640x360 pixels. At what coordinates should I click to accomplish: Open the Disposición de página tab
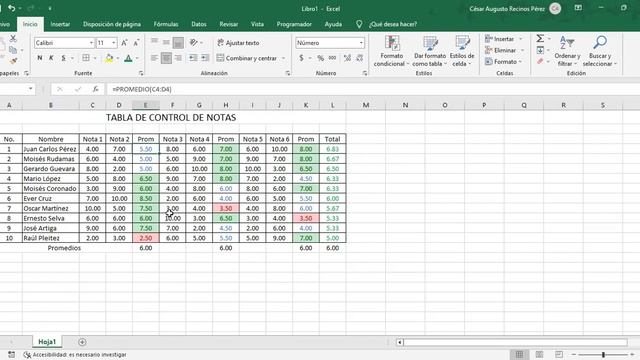click(112, 24)
